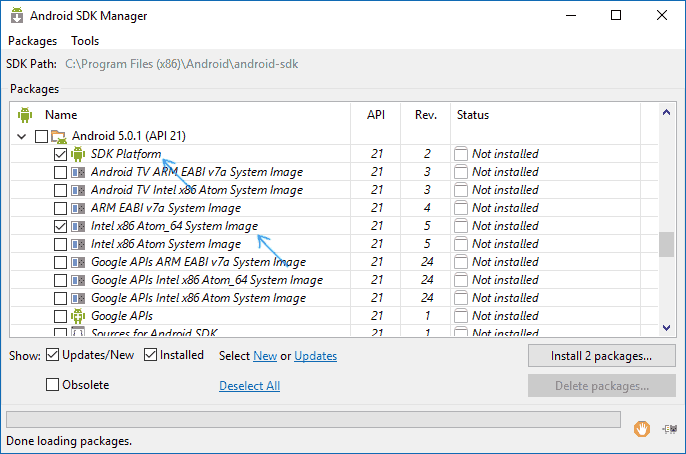Click the API column header
Screen dimensions: 686x454
[x=376, y=115]
